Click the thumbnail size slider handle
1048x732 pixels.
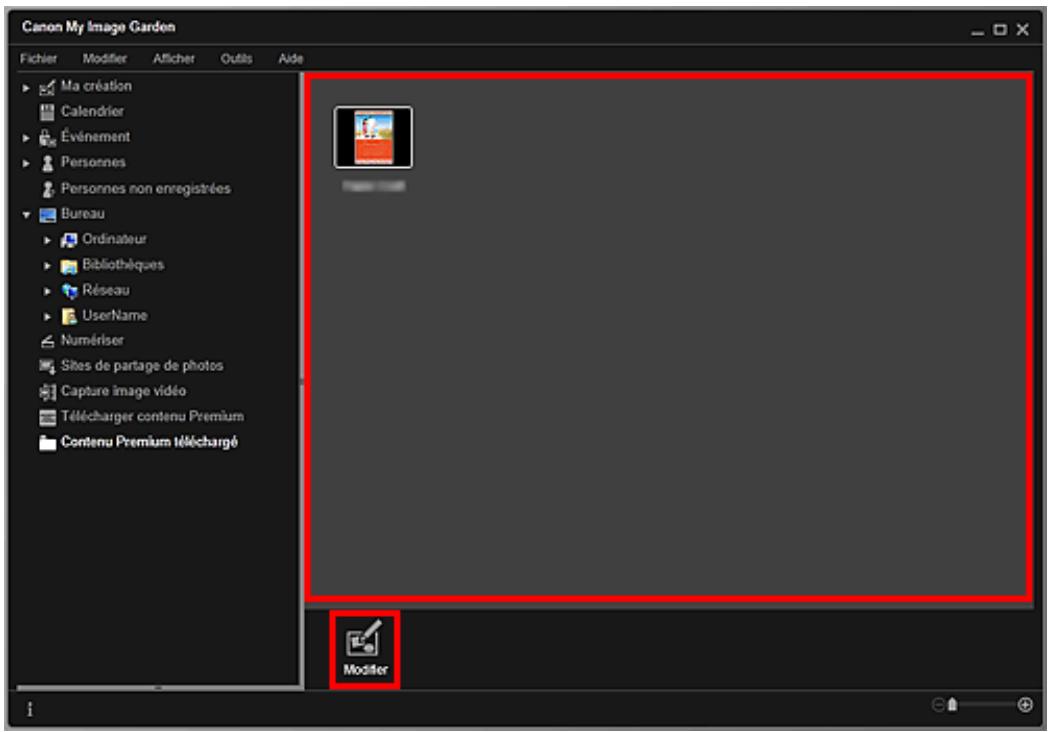[953, 705]
